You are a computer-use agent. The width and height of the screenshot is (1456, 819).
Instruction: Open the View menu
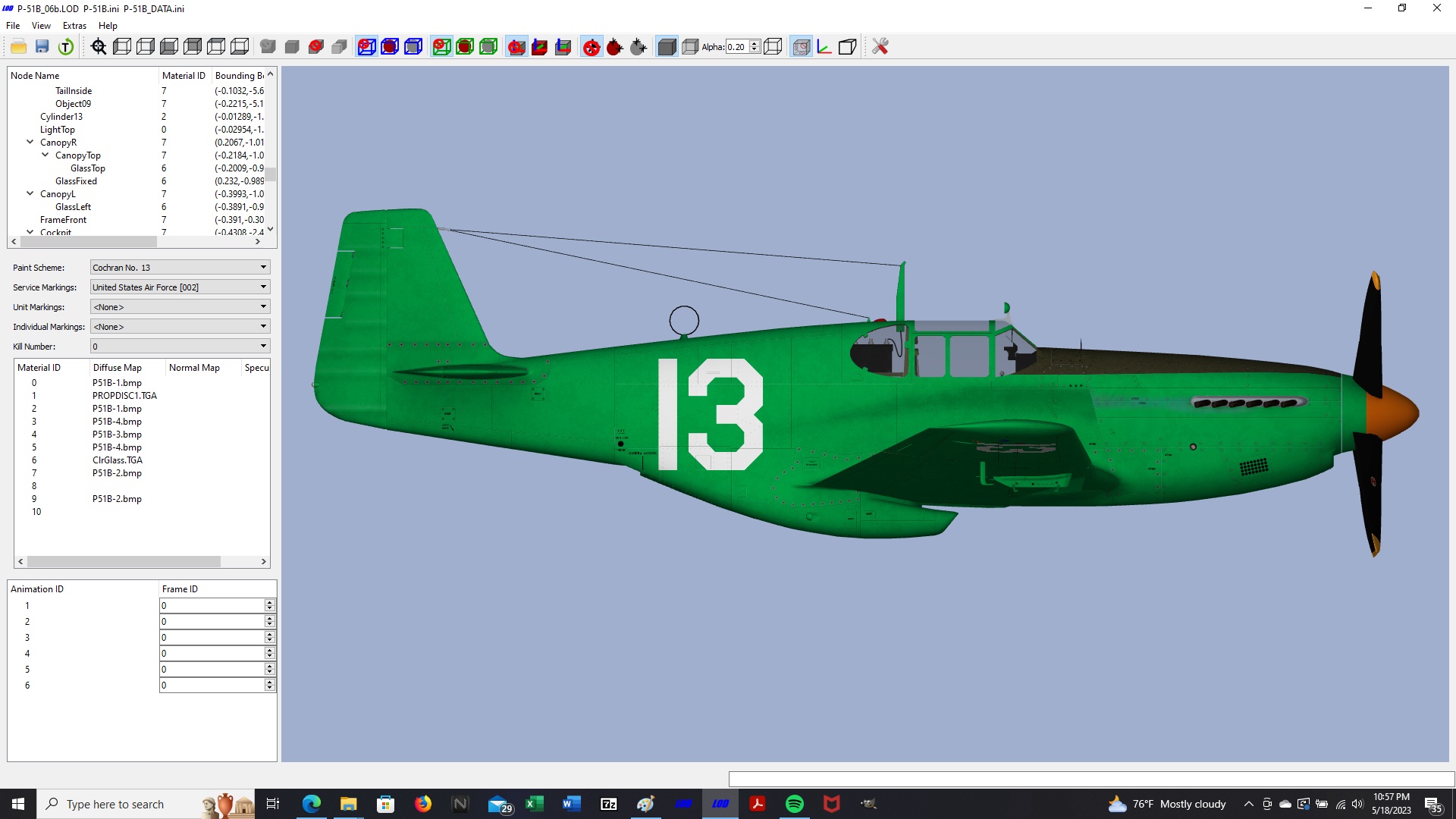41,26
